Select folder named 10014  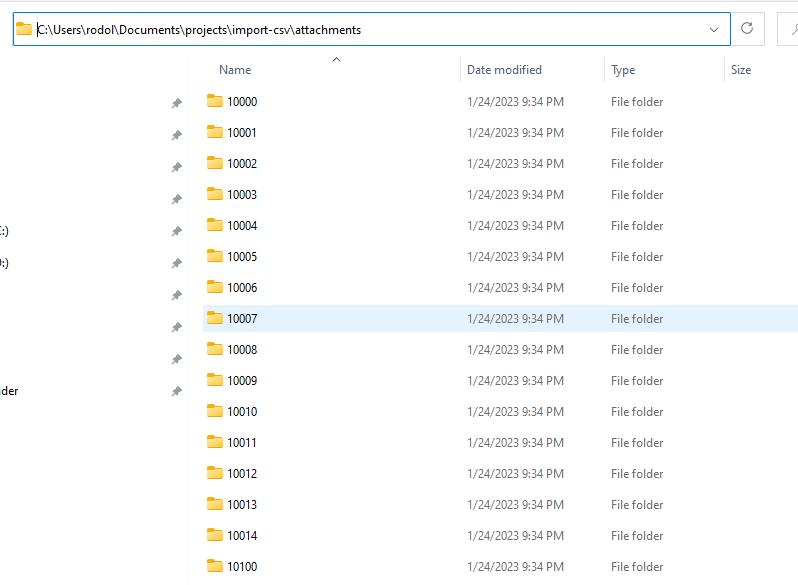click(242, 535)
